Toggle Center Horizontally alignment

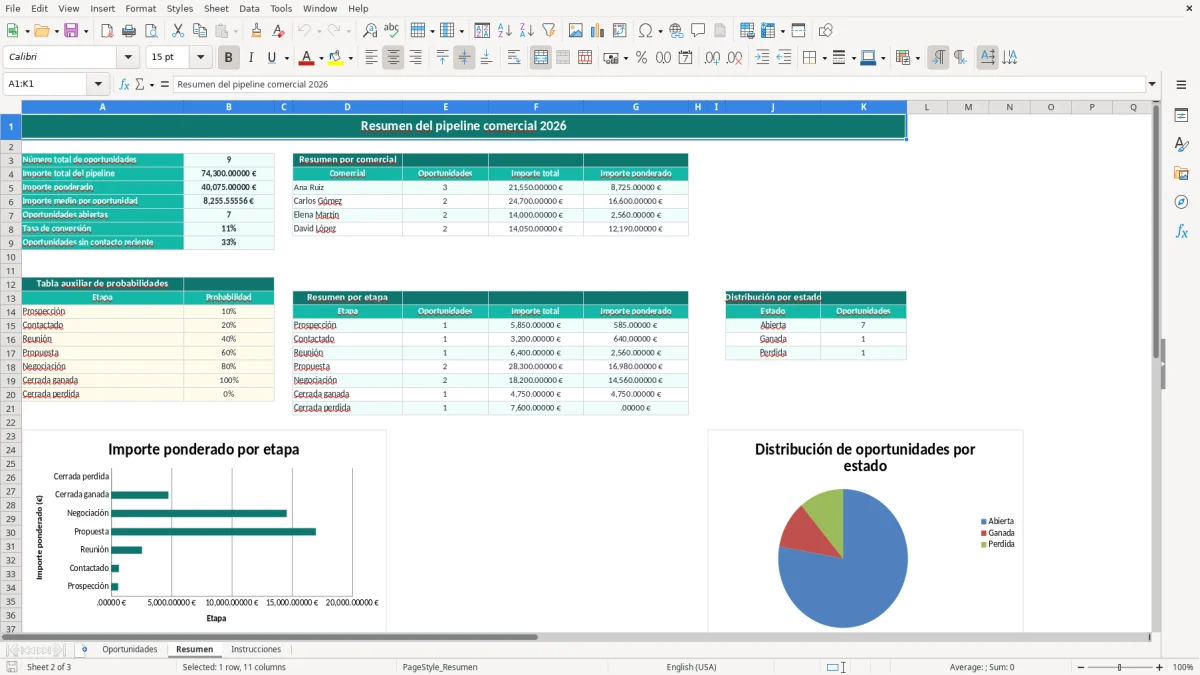pos(393,58)
